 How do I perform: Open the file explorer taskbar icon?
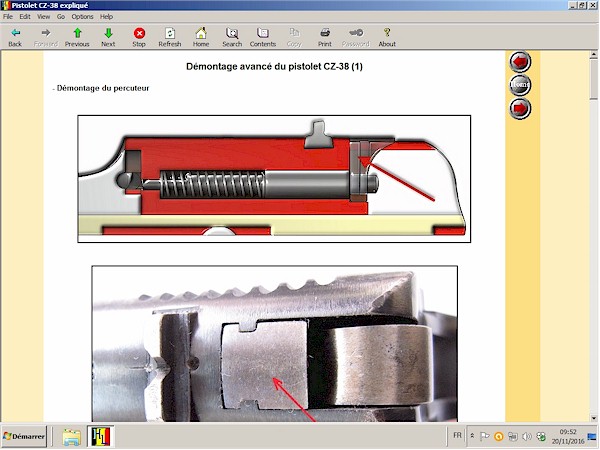pos(72,437)
